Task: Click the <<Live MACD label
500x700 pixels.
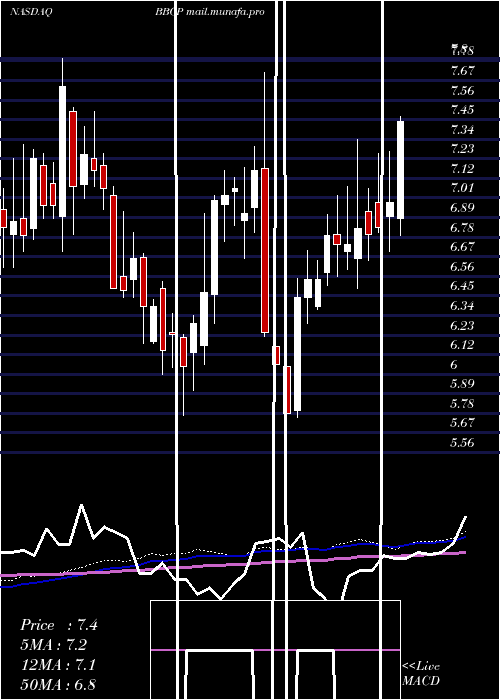Action: (x=421, y=673)
